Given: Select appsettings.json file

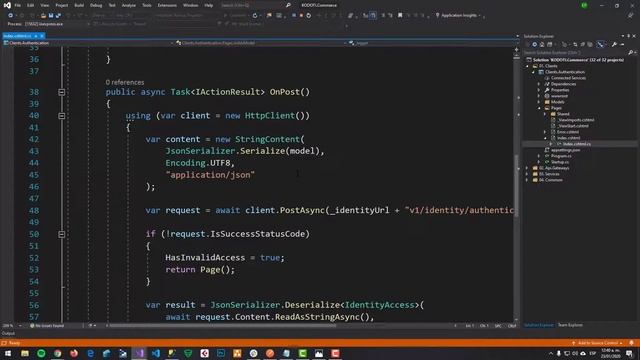Looking at the screenshot, I should coord(565,150).
